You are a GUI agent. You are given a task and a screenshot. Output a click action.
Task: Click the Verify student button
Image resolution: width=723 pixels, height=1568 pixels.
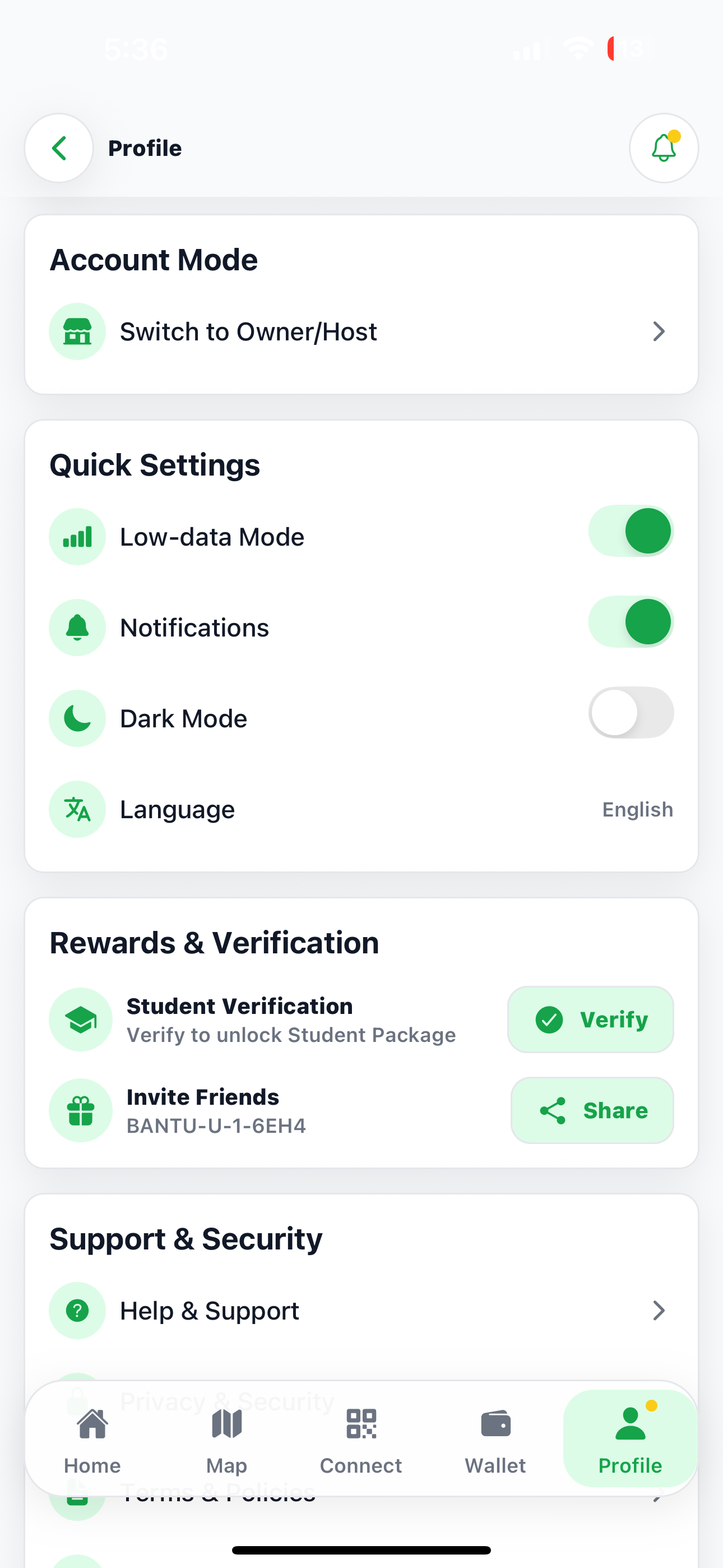point(590,1020)
